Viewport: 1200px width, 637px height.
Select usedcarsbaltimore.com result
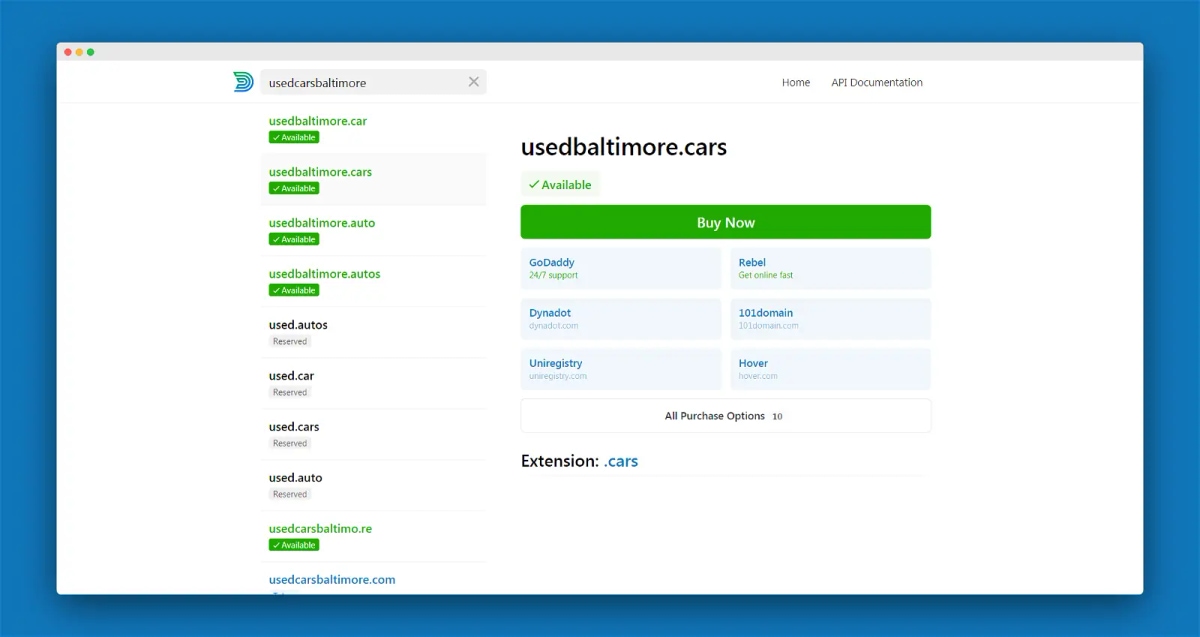coord(374,579)
